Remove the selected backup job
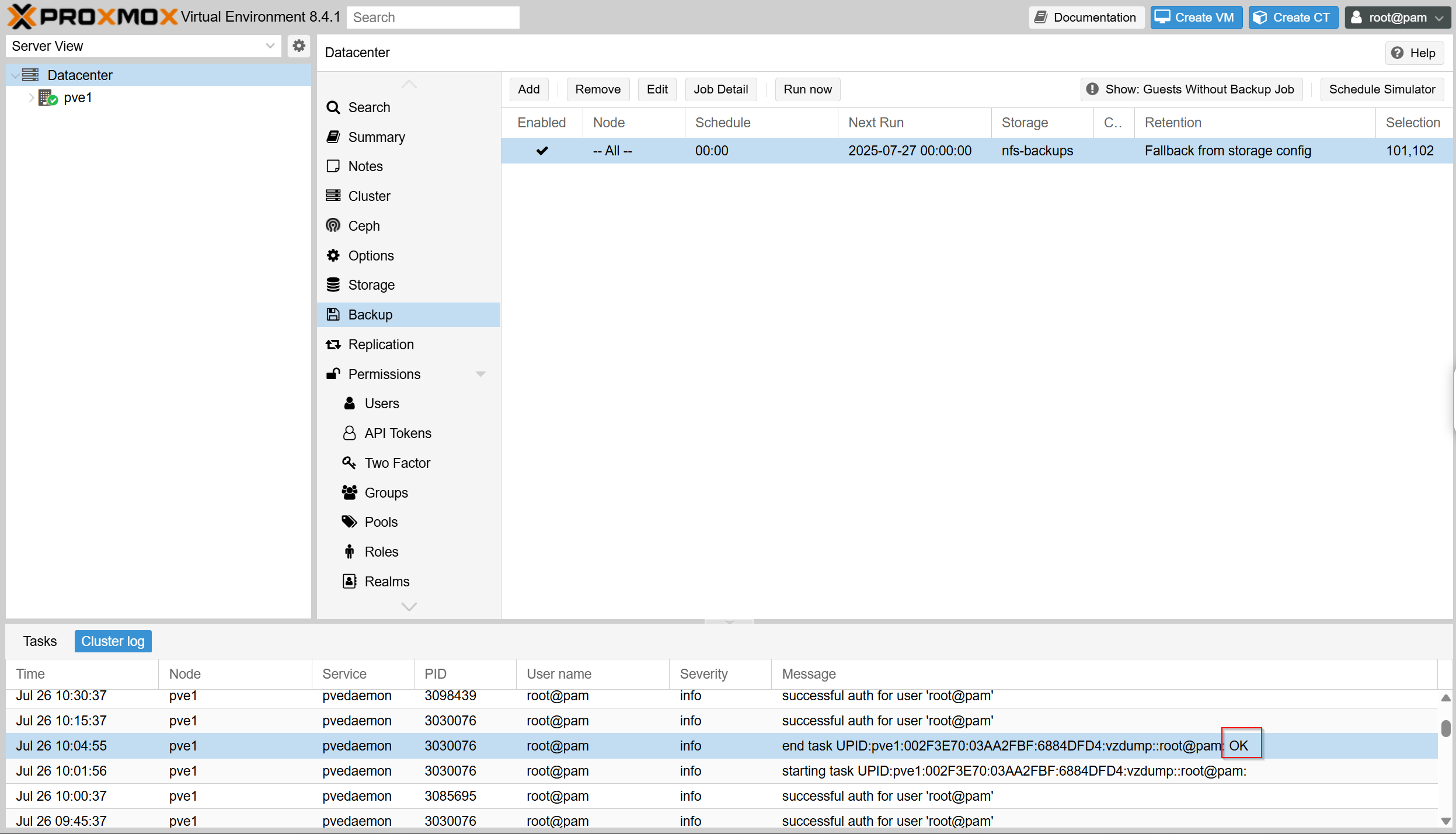The height and width of the screenshot is (834, 1456). pos(598,89)
